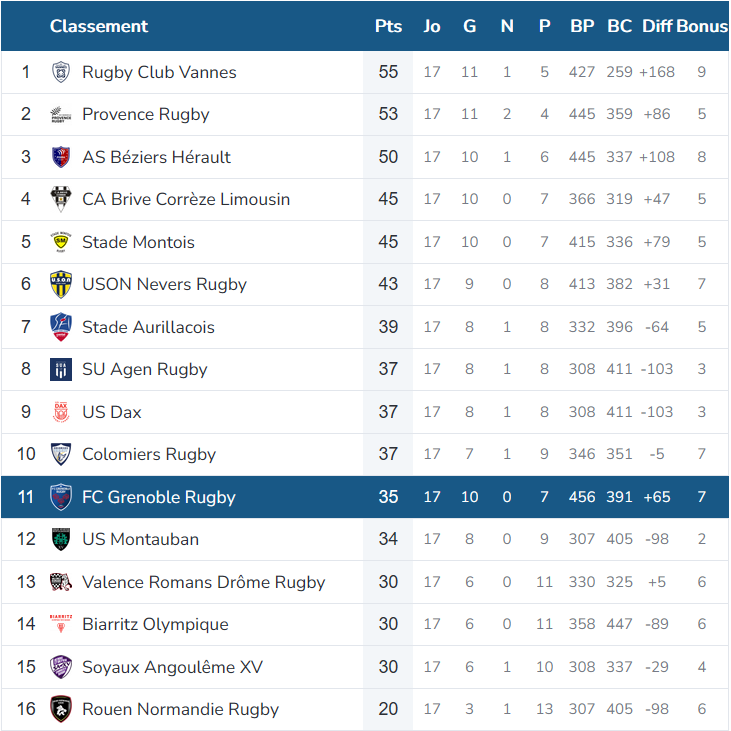Click the Stade Montois yellow logo
The image size is (731, 731).
[x=61, y=242]
